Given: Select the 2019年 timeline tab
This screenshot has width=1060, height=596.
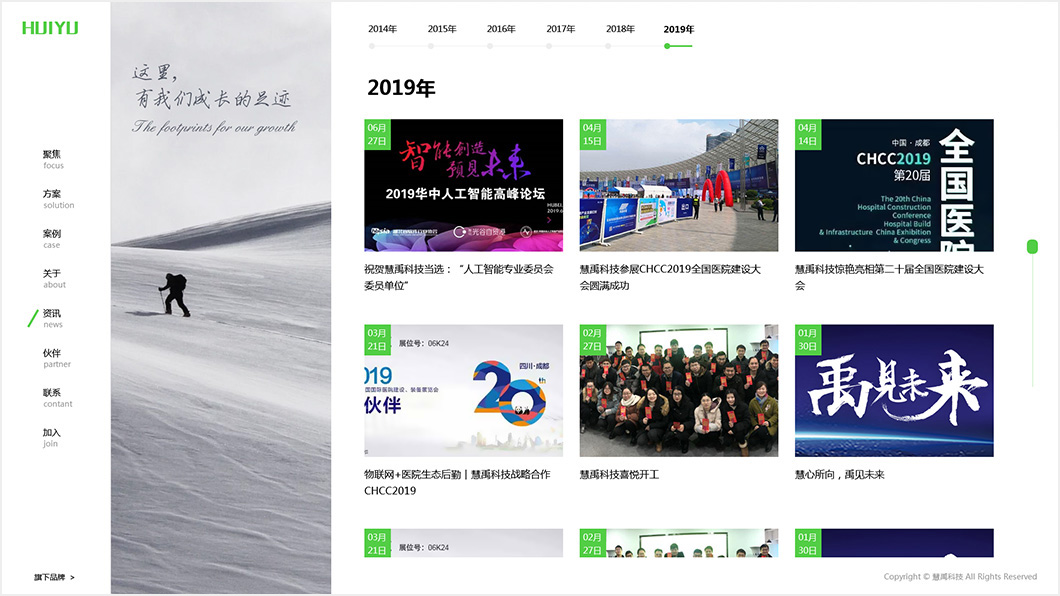Looking at the screenshot, I should click(679, 29).
